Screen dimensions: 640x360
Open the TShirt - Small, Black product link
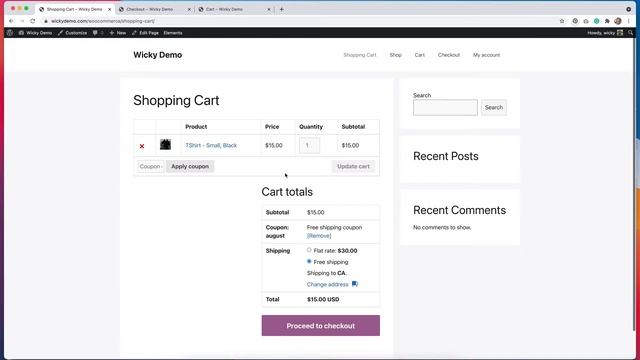click(211, 145)
